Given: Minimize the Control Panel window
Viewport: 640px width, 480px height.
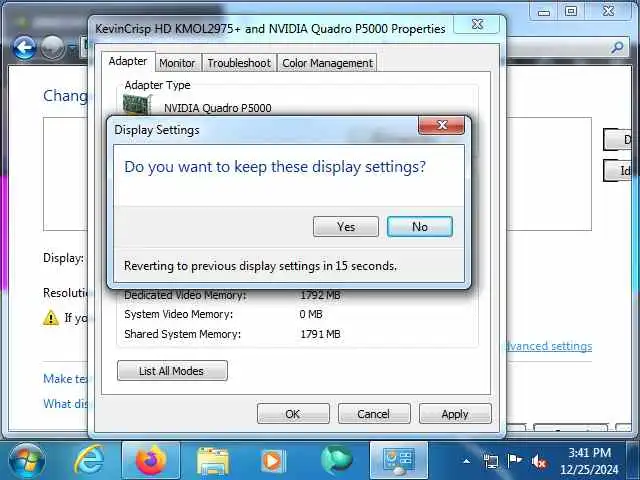Looking at the screenshot, I should [544, 11].
